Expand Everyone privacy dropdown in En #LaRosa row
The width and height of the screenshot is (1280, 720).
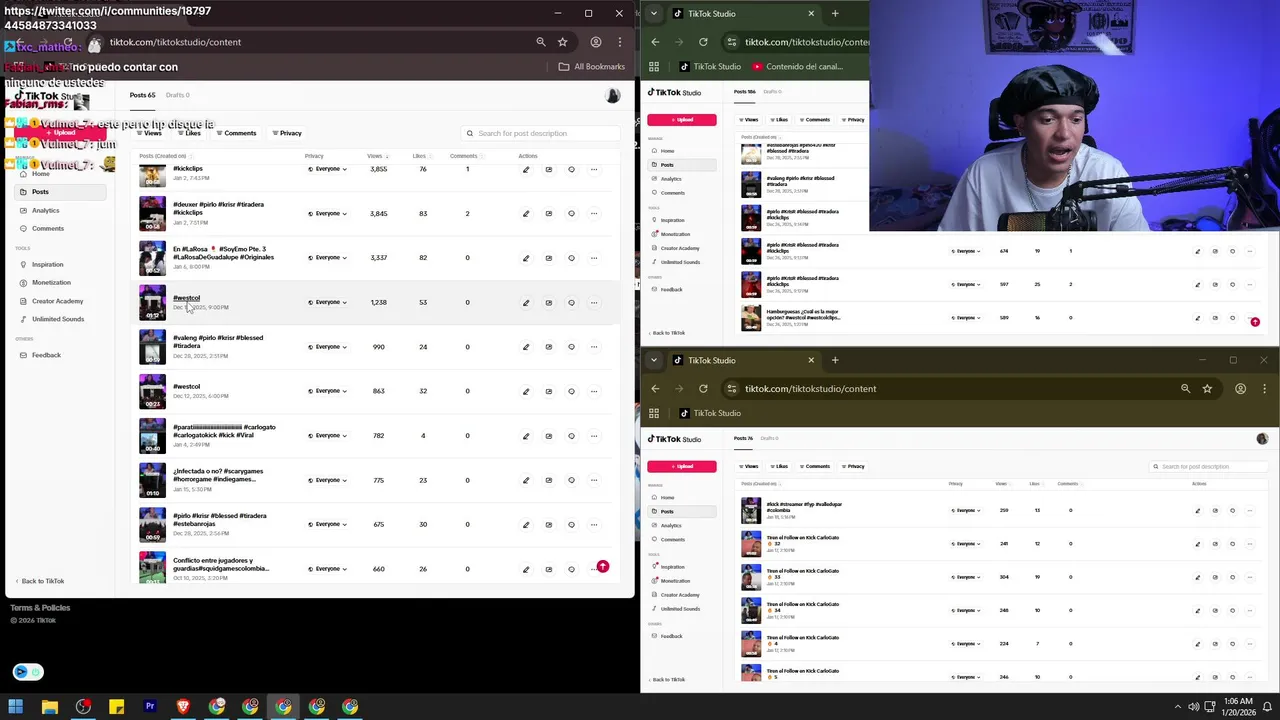tap(327, 258)
